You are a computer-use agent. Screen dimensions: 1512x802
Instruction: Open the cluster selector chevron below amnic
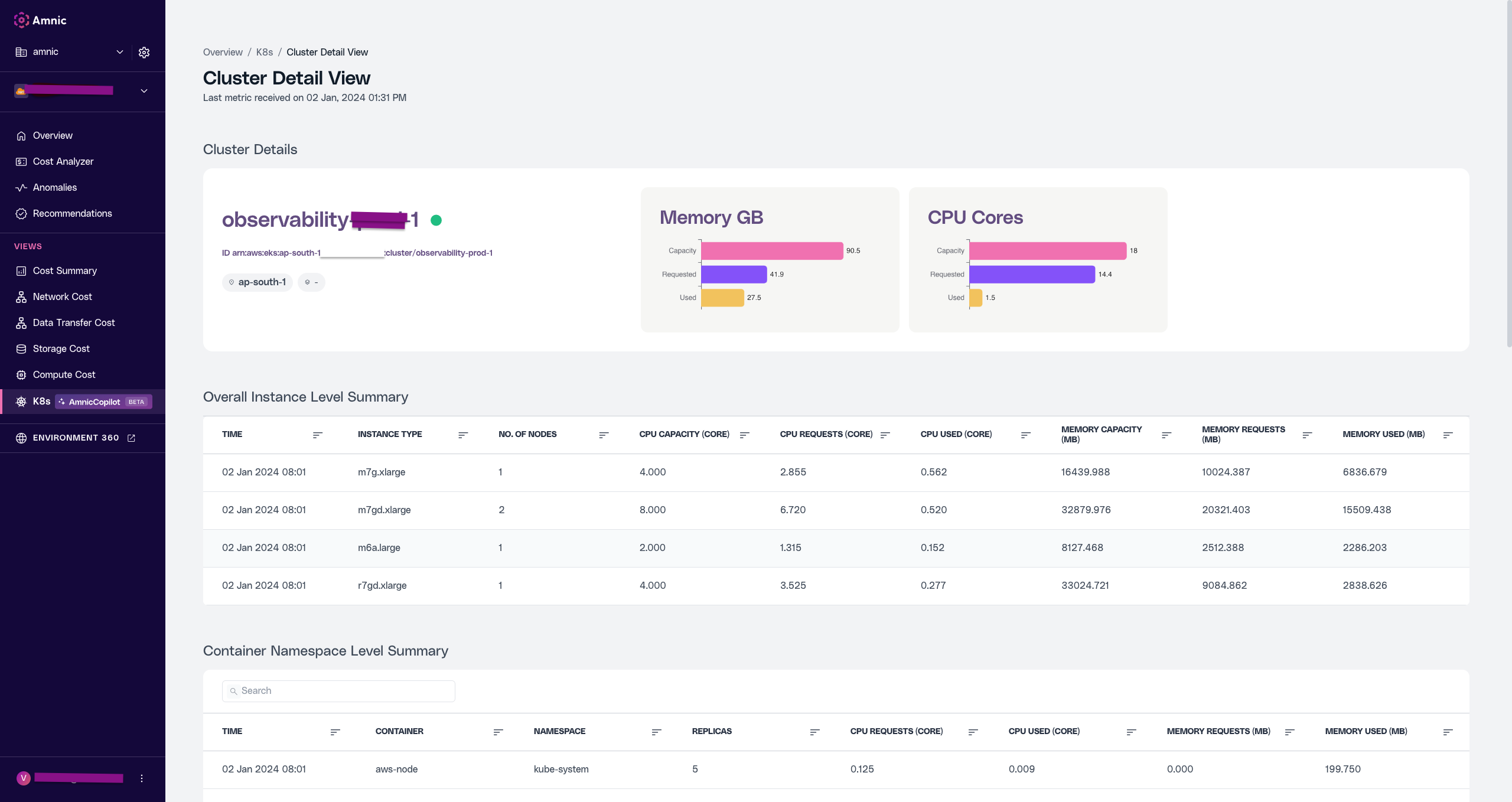tap(144, 90)
